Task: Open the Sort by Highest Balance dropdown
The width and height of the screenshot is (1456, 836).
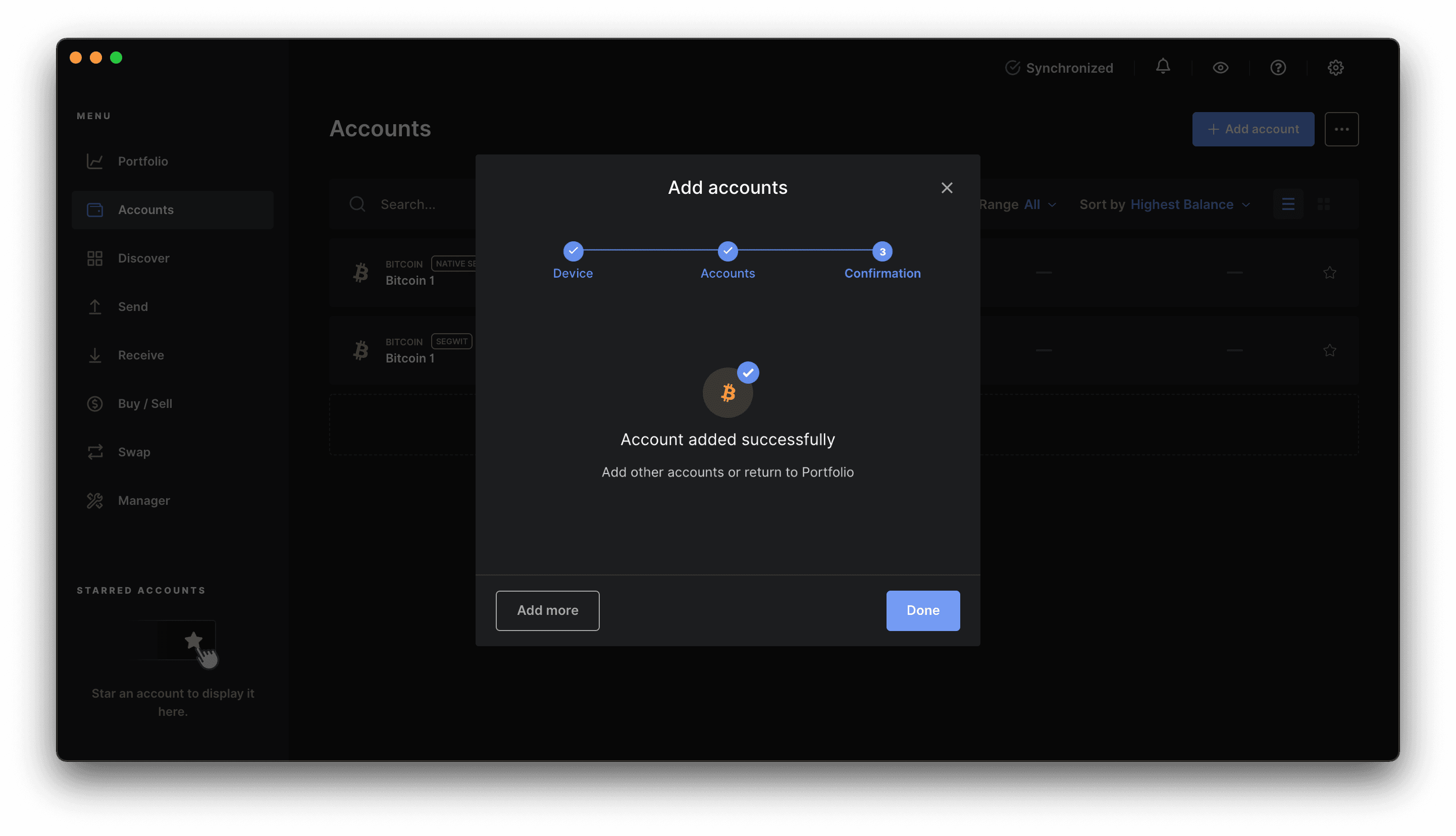Action: pyautogui.click(x=1189, y=204)
